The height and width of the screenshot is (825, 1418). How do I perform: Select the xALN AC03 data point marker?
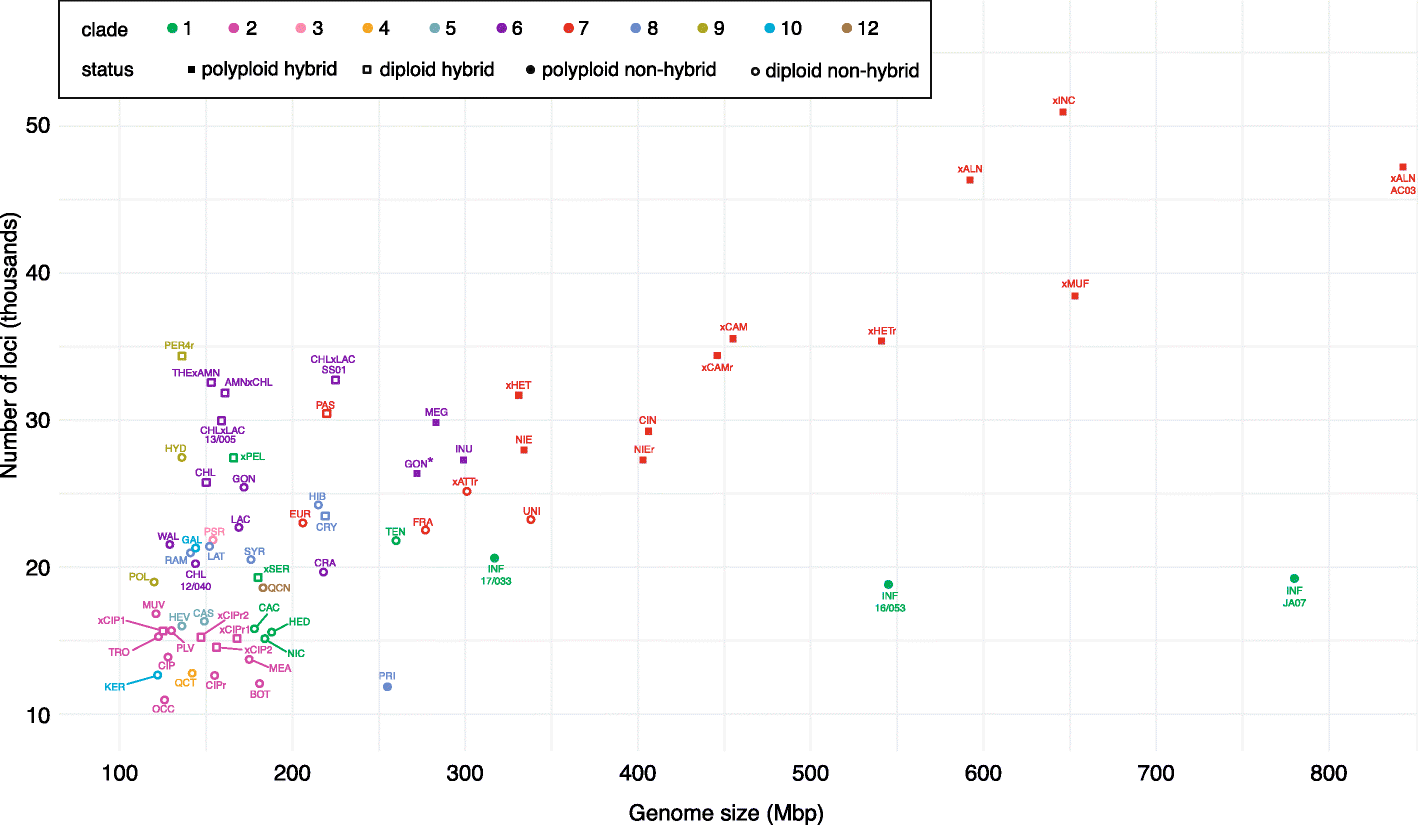tap(1403, 167)
